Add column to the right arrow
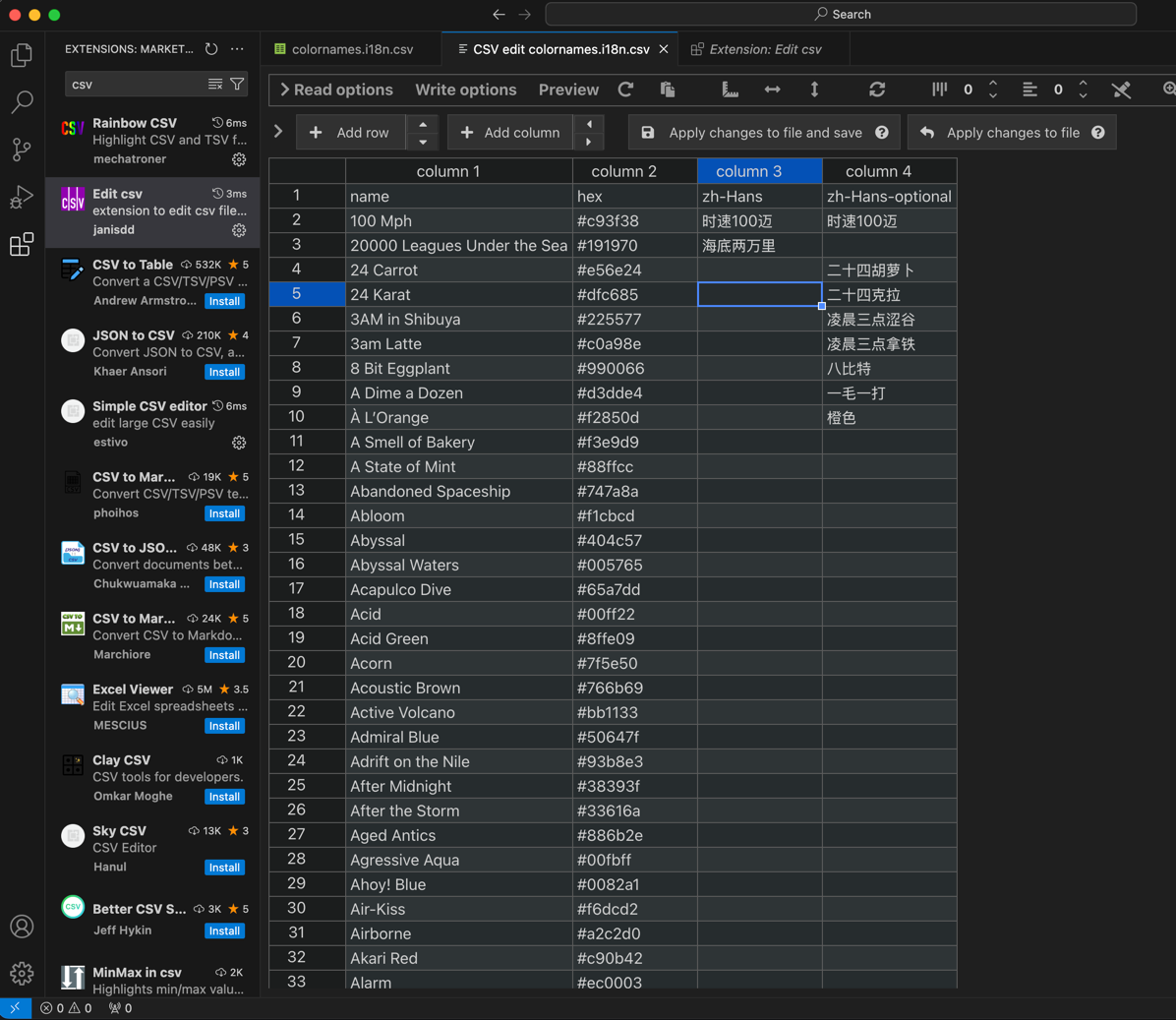The image size is (1176, 1020). click(x=589, y=141)
